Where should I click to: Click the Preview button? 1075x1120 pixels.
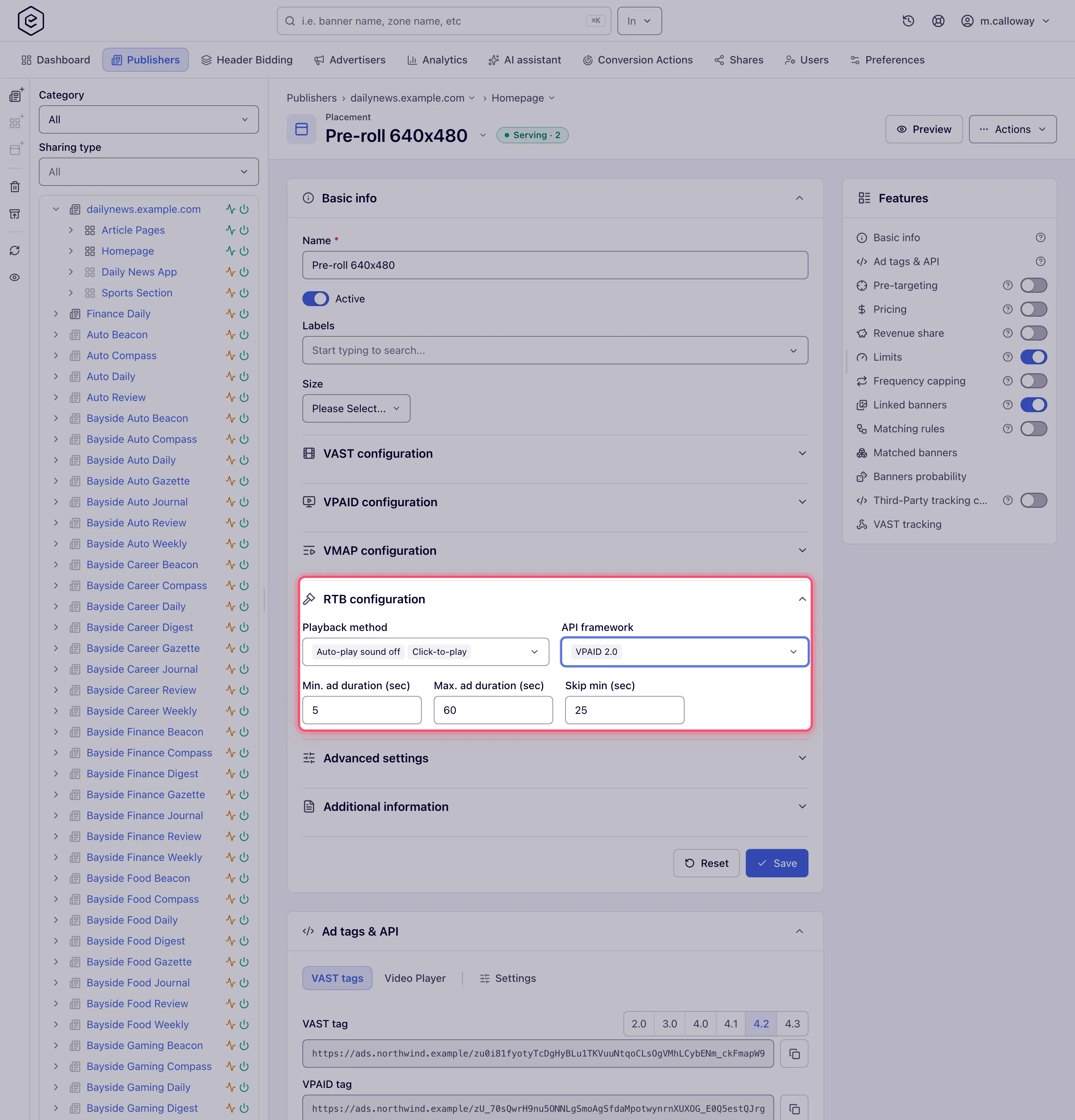[923, 129]
